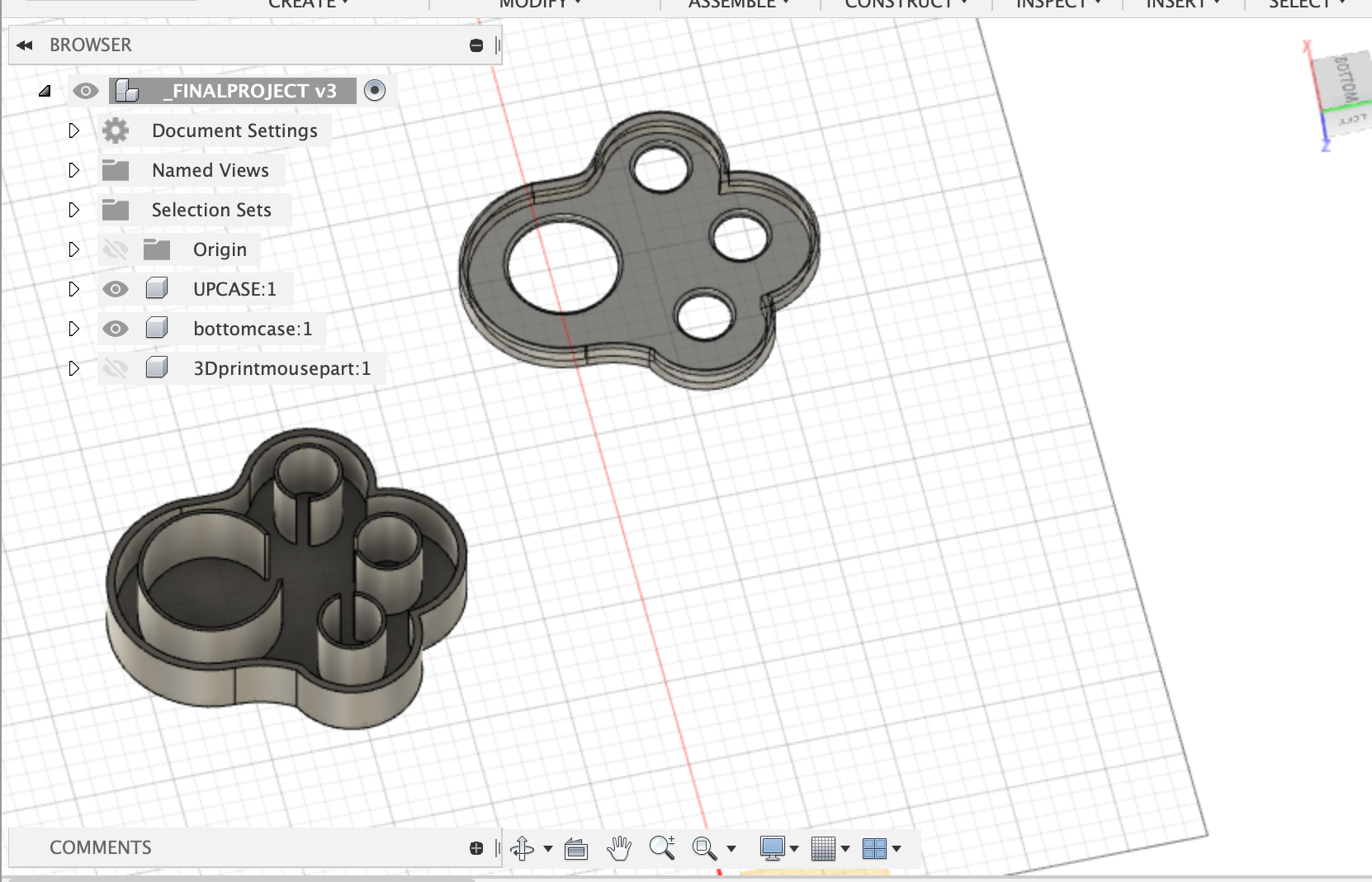The width and height of the screenshot is (1372, 882).
Task: Click the Origin folder icon
Action: click(x=157, y=249)
